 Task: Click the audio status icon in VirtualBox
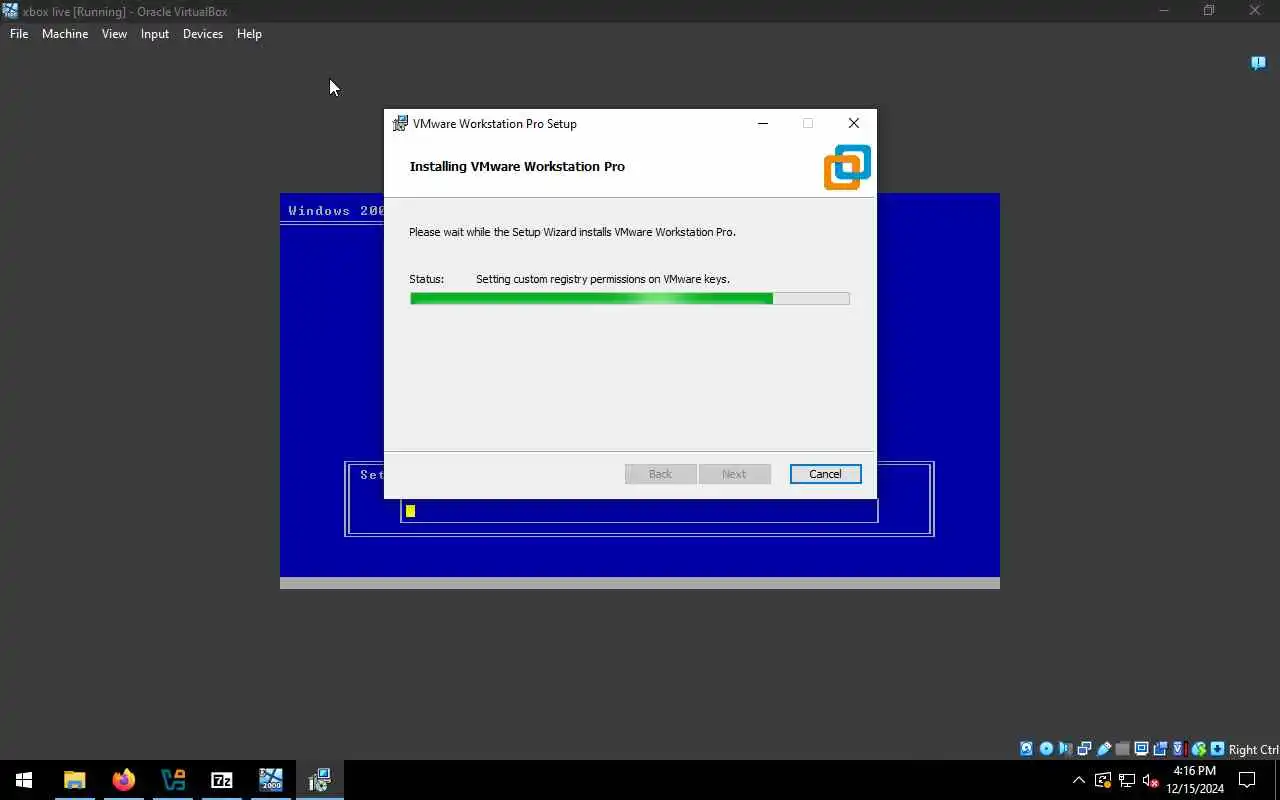point(1064,749)
